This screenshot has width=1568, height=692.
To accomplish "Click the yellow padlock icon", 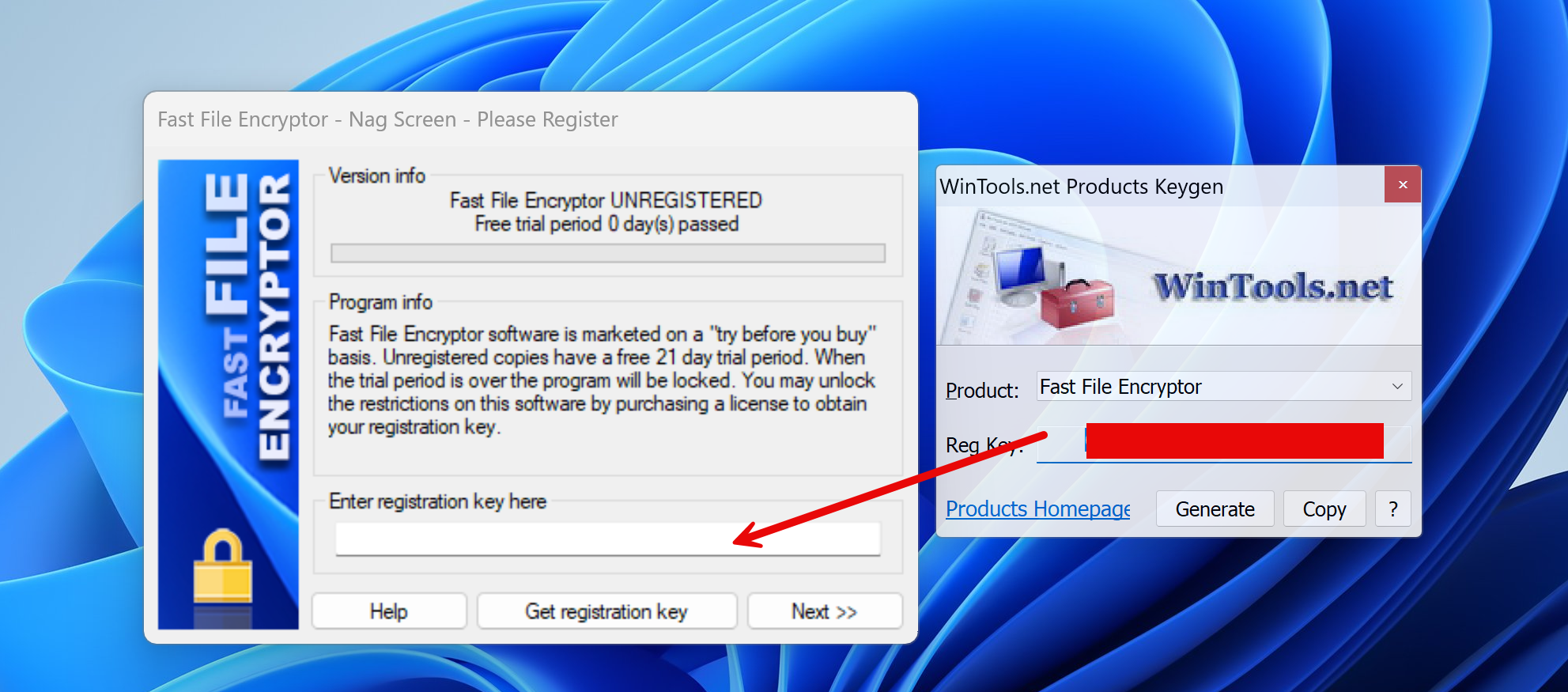I will click(x=223, y=566).
